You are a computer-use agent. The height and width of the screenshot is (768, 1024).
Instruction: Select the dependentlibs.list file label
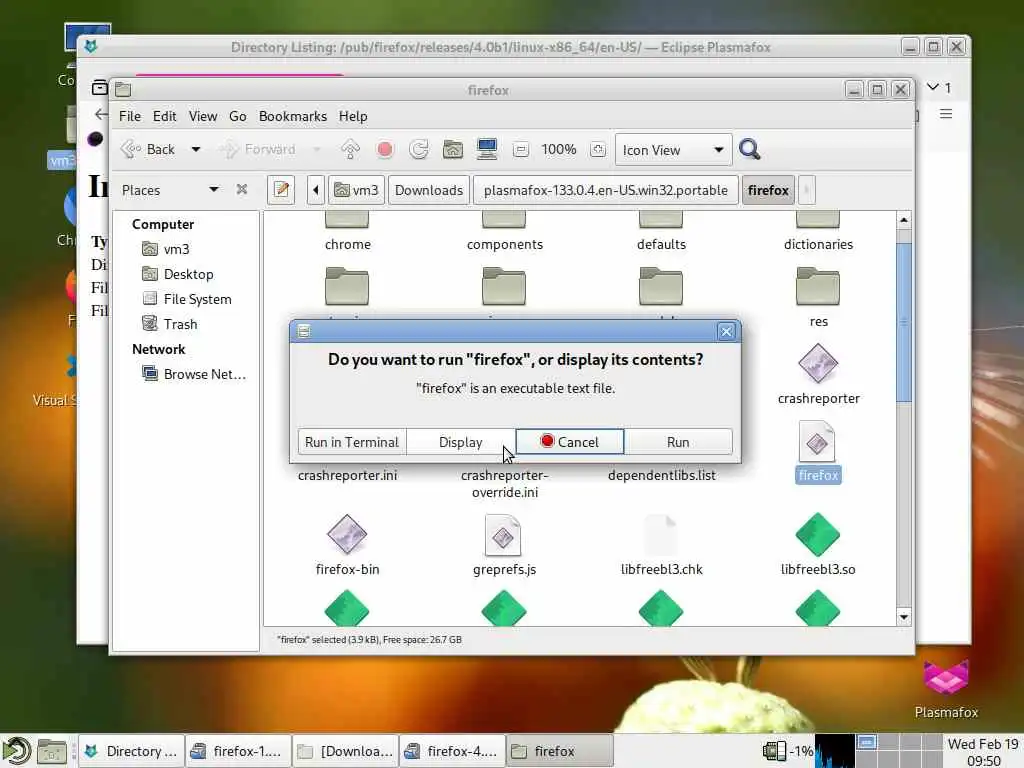point(662,475)
